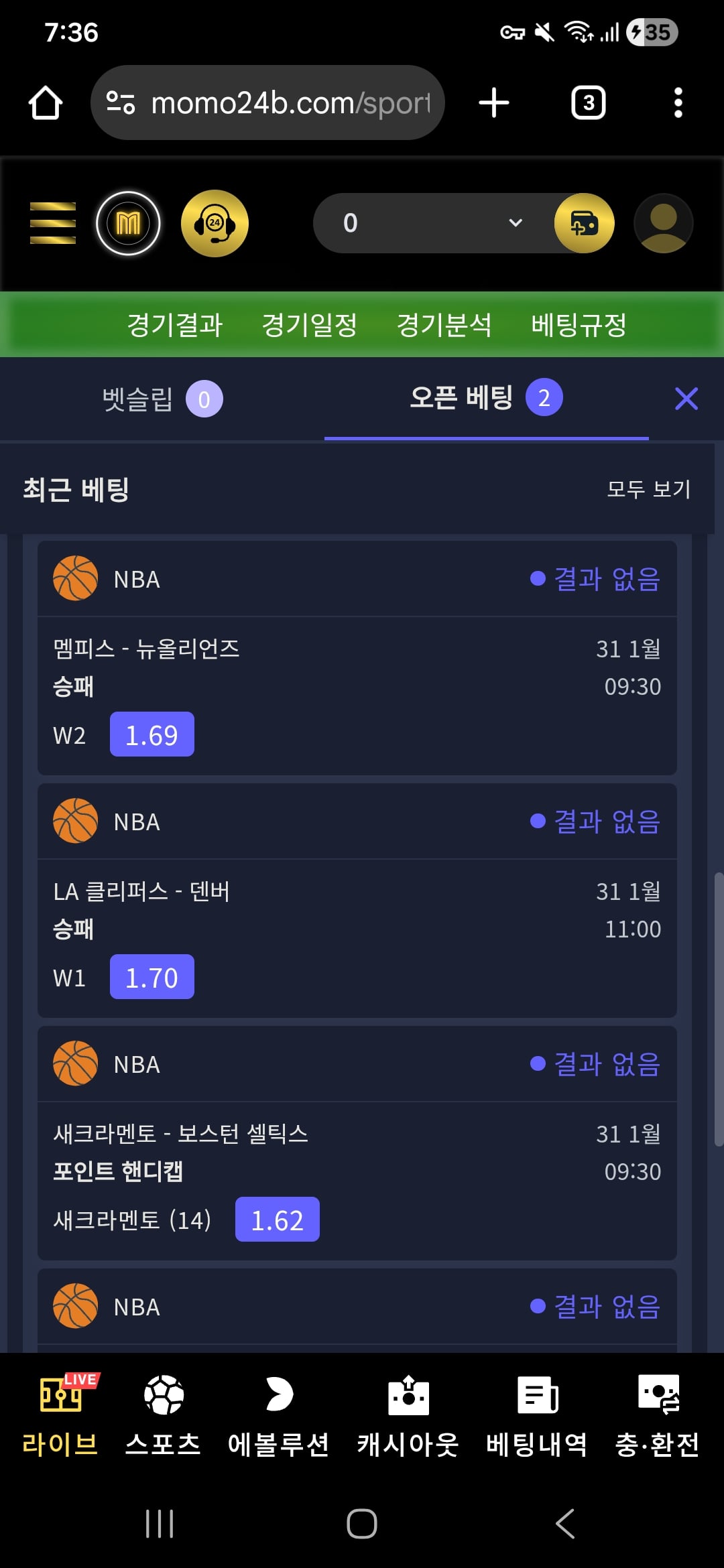724x1568 pixels.
Task: Open 경기결과 in green menu
Action: (x=175, y=325)
